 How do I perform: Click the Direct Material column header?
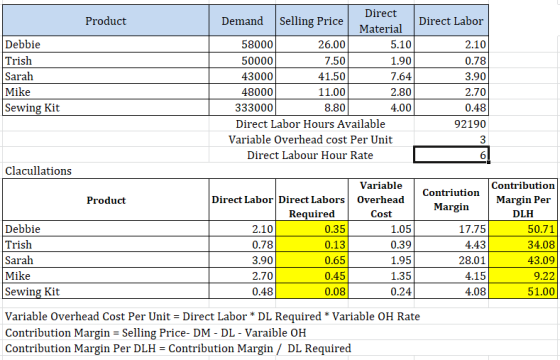pyautogui.click(x=381, y=20)
